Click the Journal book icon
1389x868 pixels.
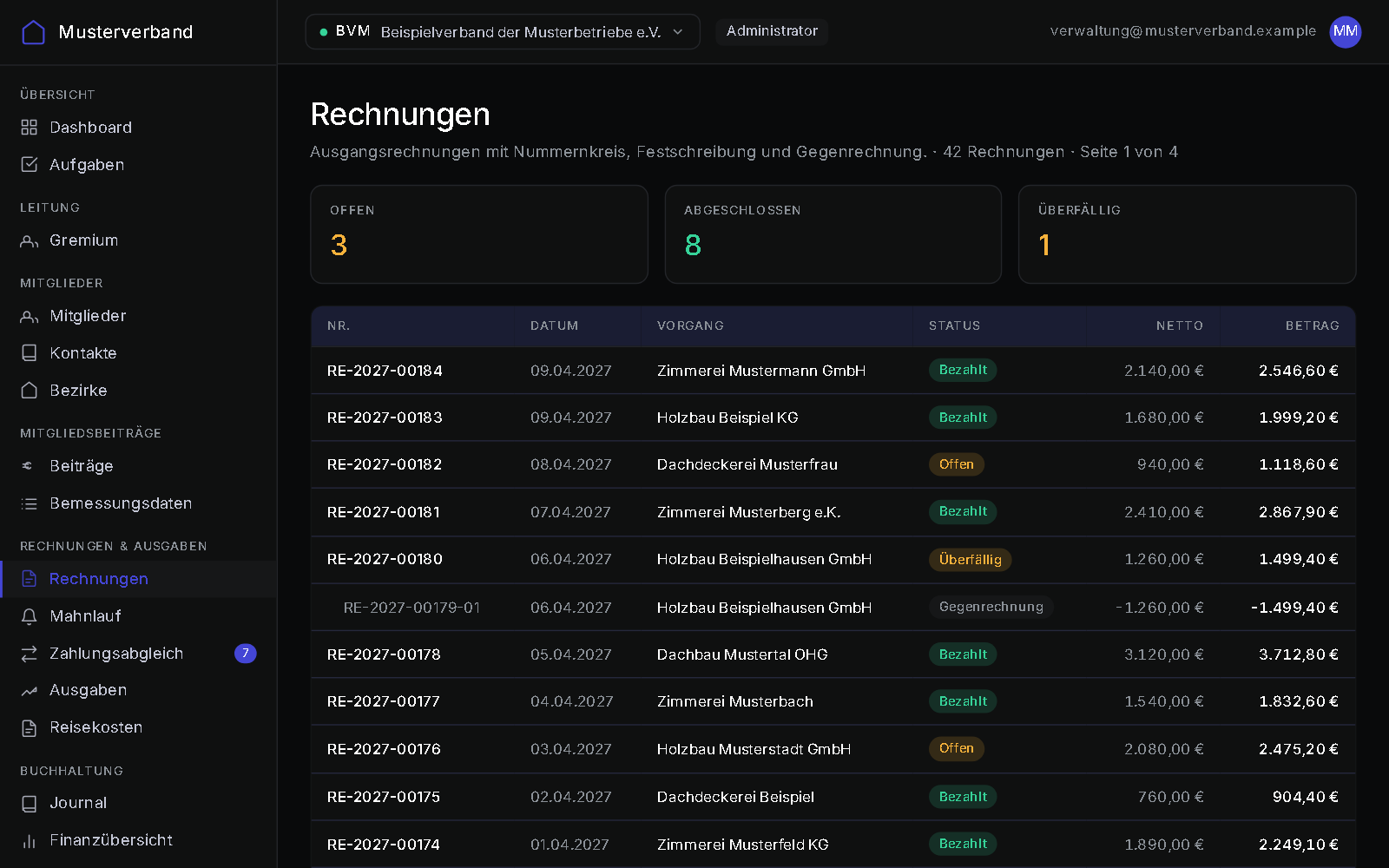pyautogui.click(x=30, y=804)
